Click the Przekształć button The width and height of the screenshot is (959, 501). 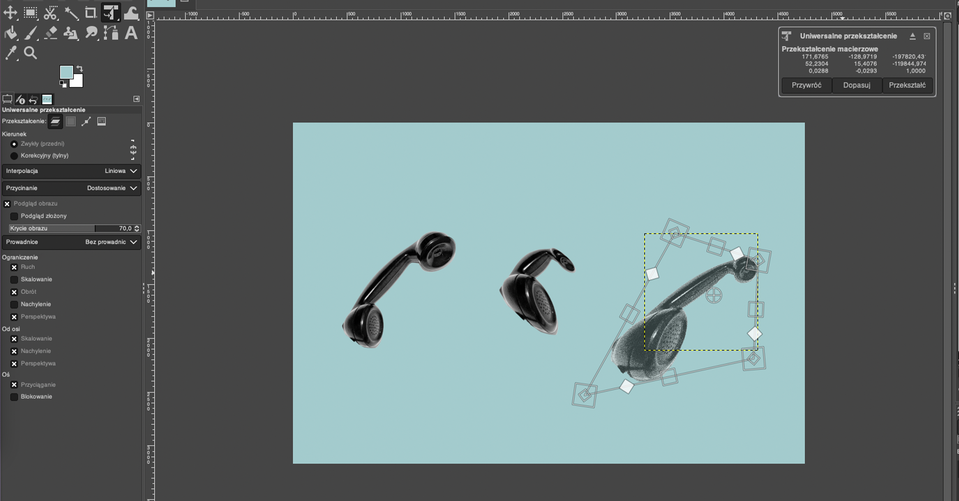click(906, 86)
